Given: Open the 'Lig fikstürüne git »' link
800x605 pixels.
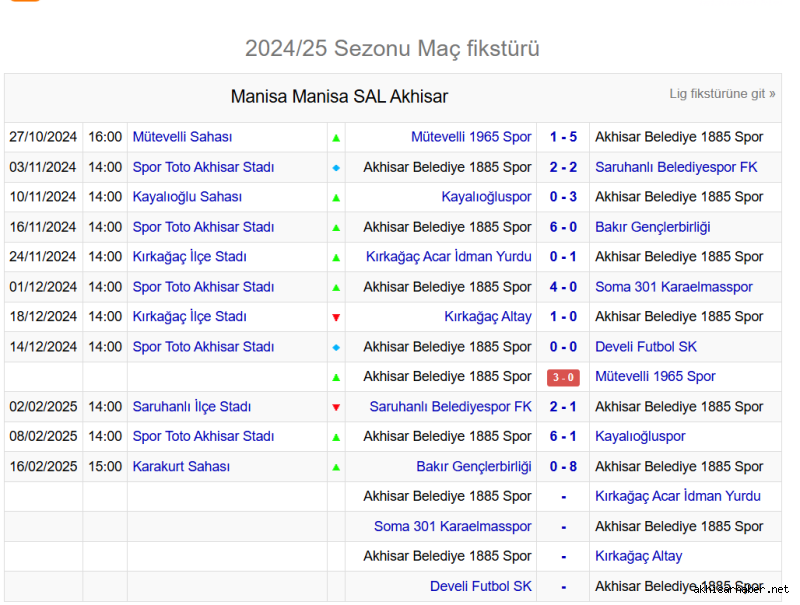Looking at the screenshot, I should point(722,94).
